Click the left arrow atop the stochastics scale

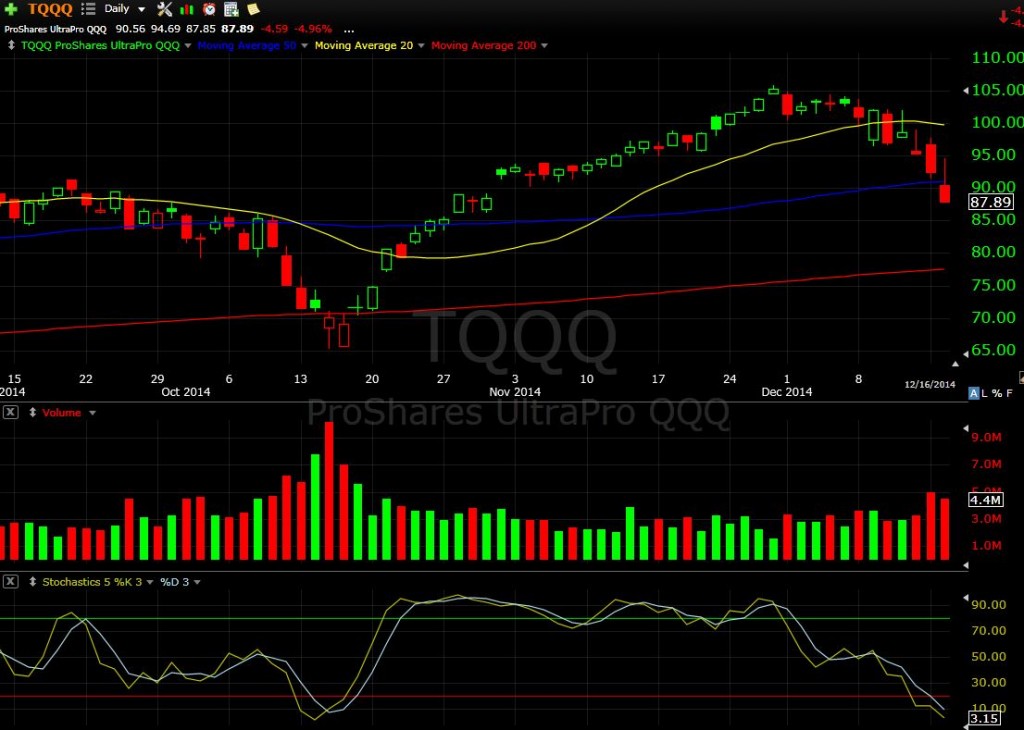[966, 597]
